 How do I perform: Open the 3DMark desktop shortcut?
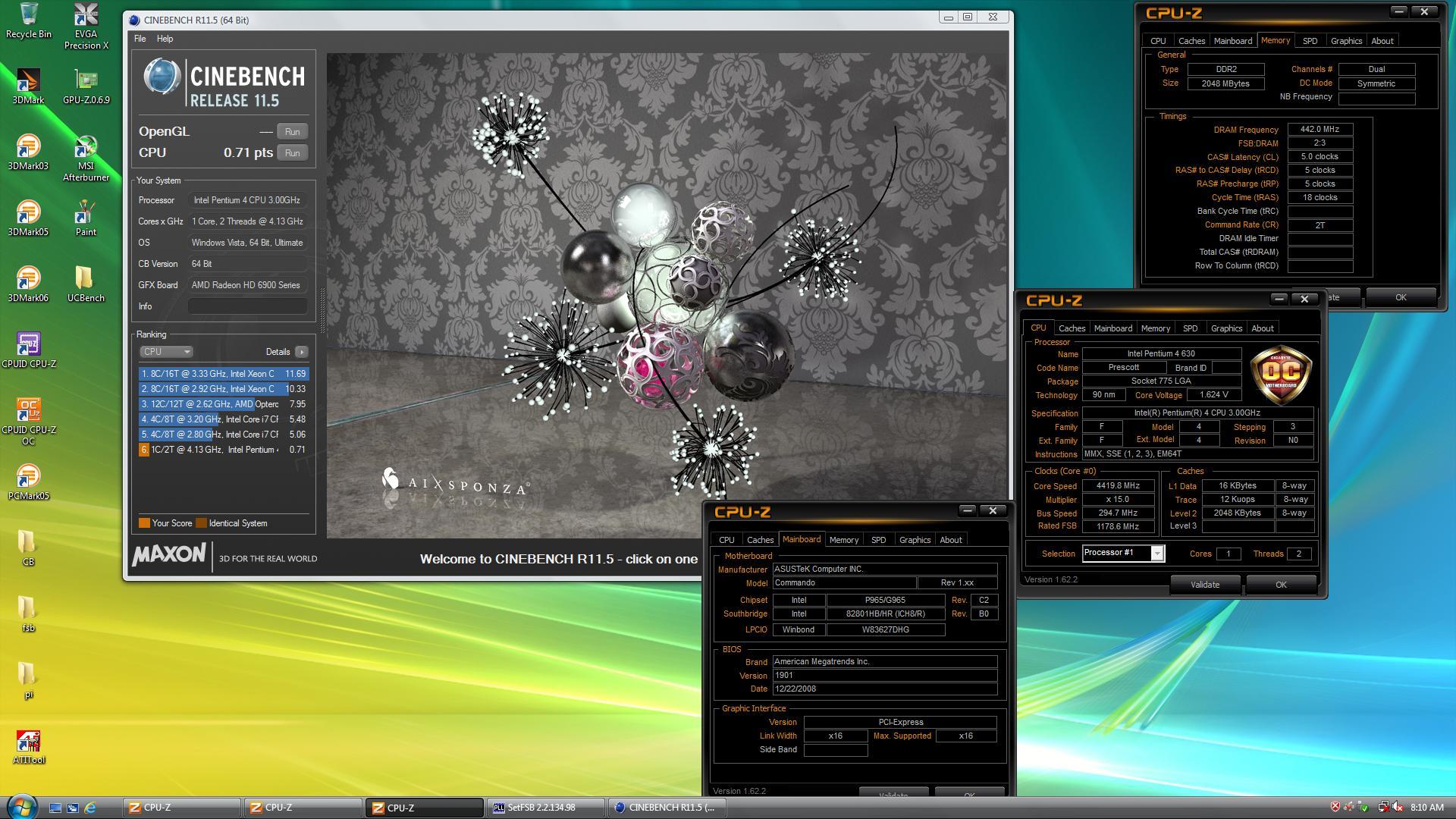(x=28, y=86)
